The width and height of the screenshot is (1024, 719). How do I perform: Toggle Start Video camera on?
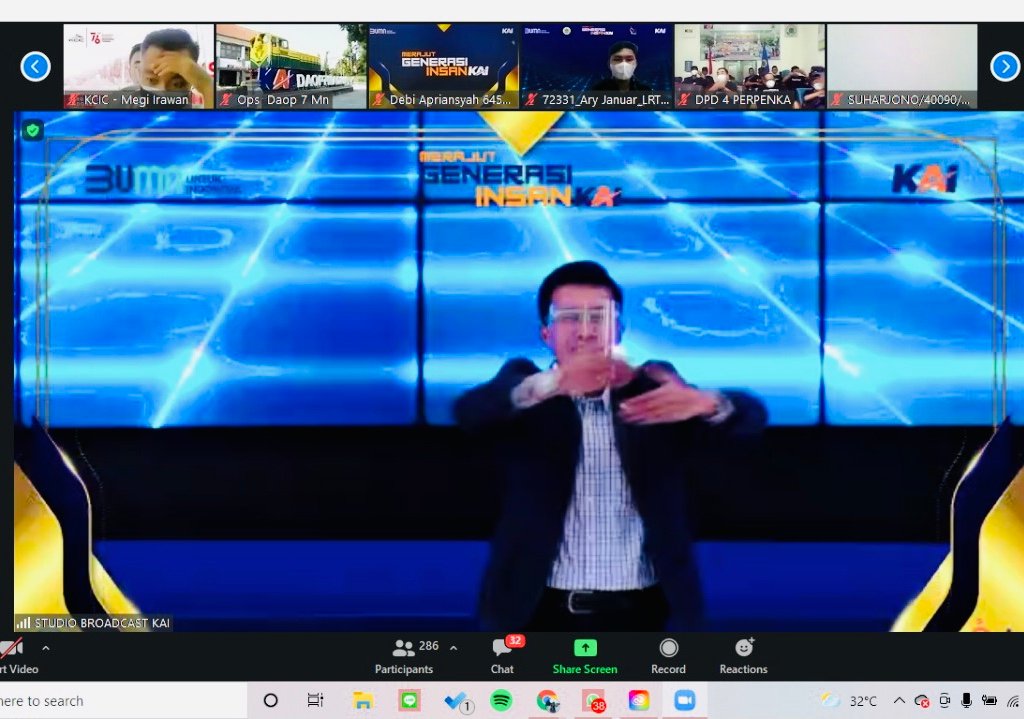click(x=16, y=656)
